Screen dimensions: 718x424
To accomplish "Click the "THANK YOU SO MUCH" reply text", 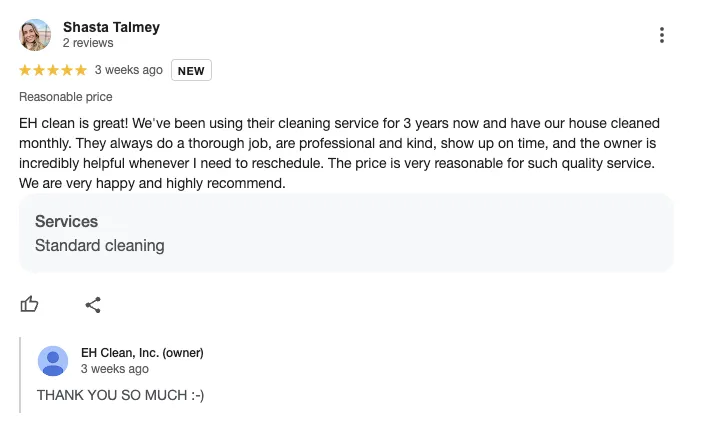I will point(120,395).
